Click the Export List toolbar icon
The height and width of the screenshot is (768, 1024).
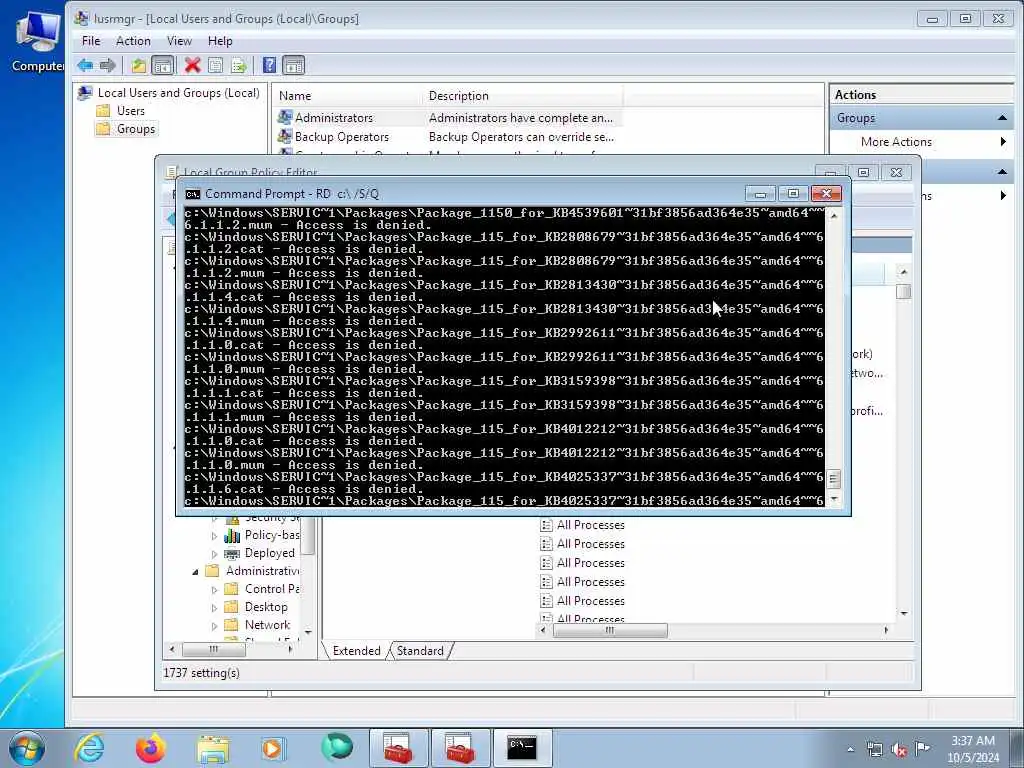238,65
